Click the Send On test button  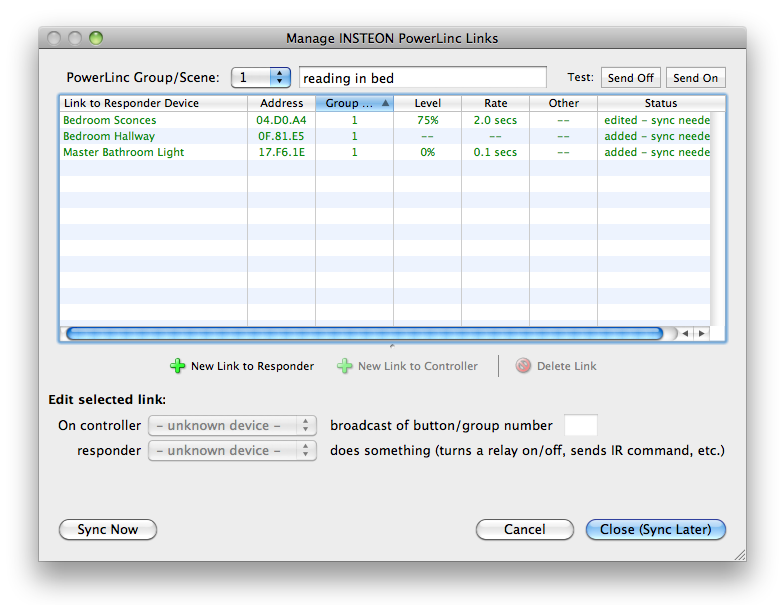click(x=696, y=78)
